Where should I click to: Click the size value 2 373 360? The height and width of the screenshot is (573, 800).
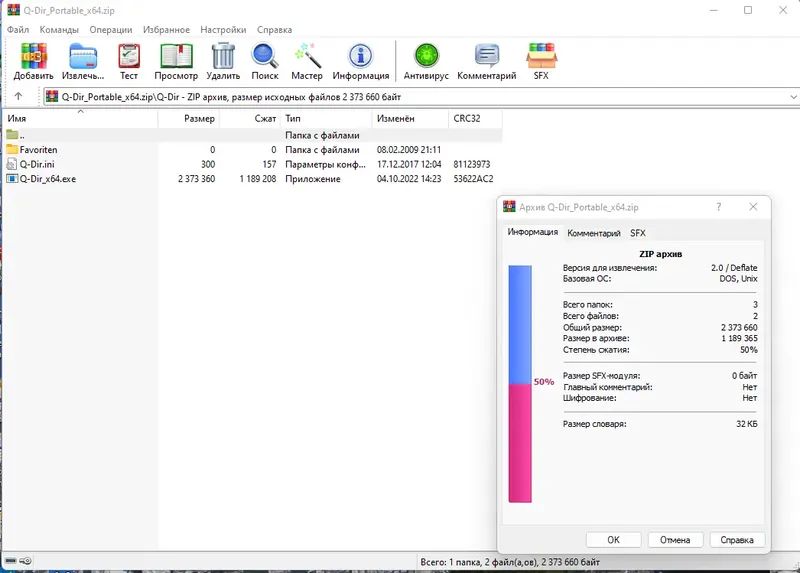pos(196,179)
